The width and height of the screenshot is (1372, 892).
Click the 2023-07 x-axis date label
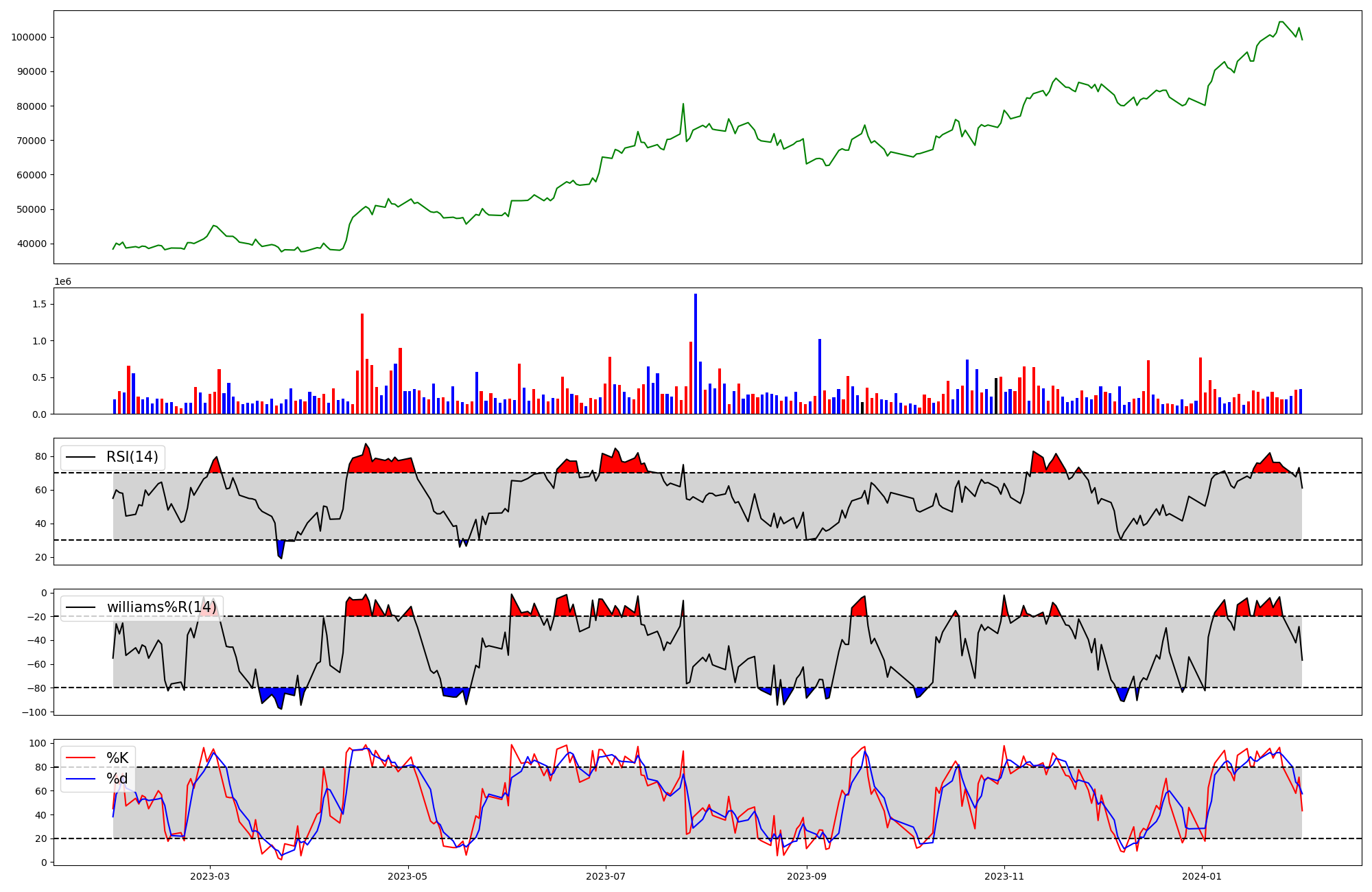[x=606, y=876]
